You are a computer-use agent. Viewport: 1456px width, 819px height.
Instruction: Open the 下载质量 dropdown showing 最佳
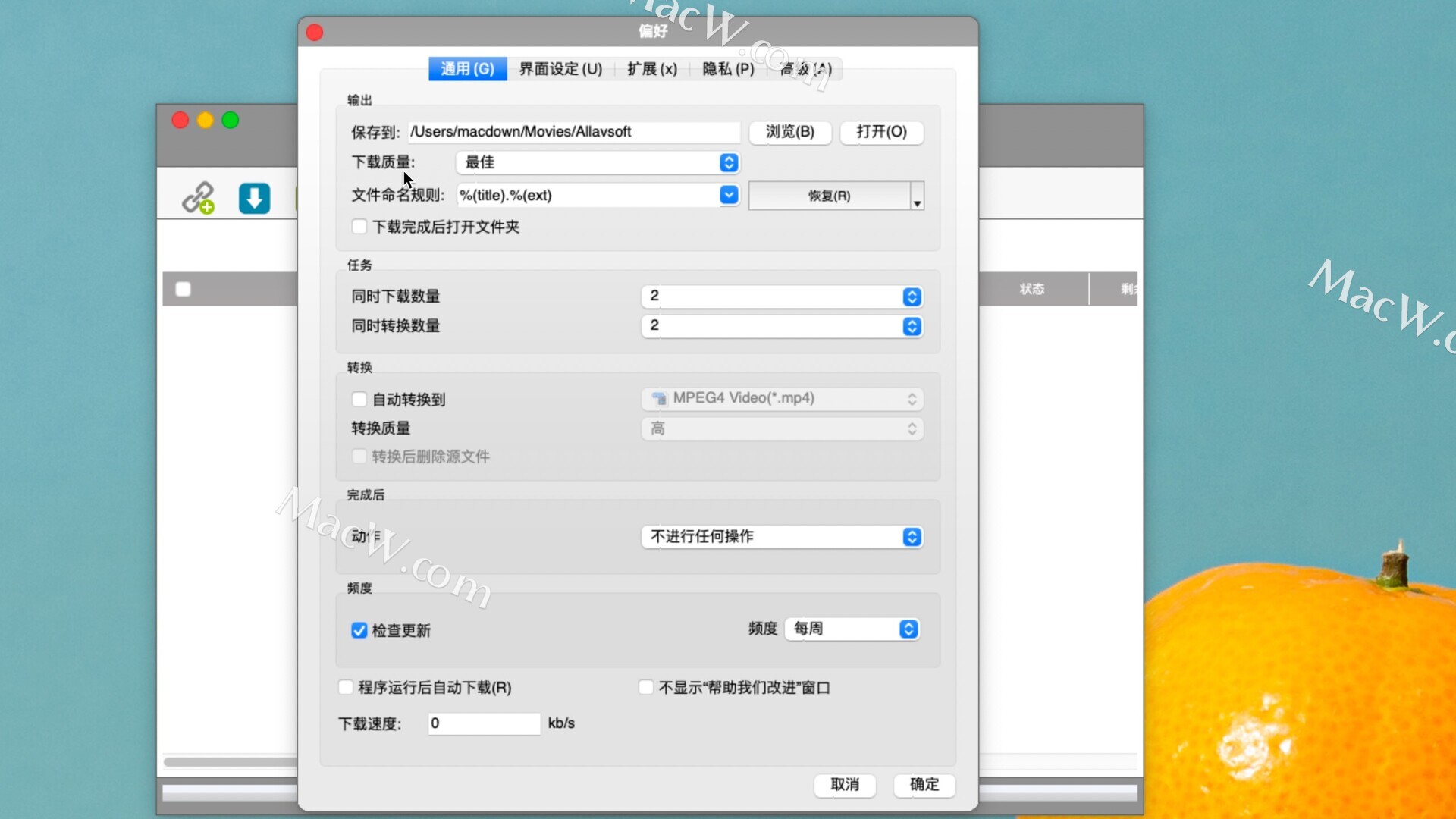[598, 162]
